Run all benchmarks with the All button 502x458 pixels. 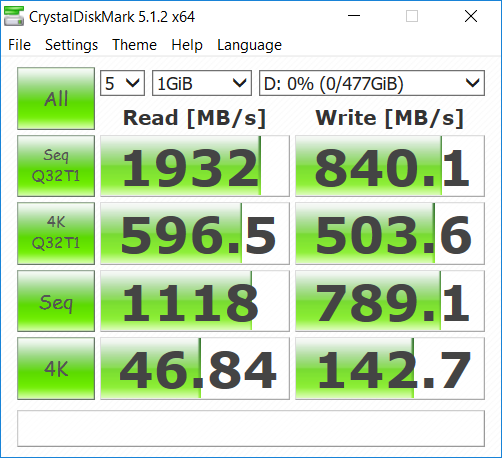point(56,99)
